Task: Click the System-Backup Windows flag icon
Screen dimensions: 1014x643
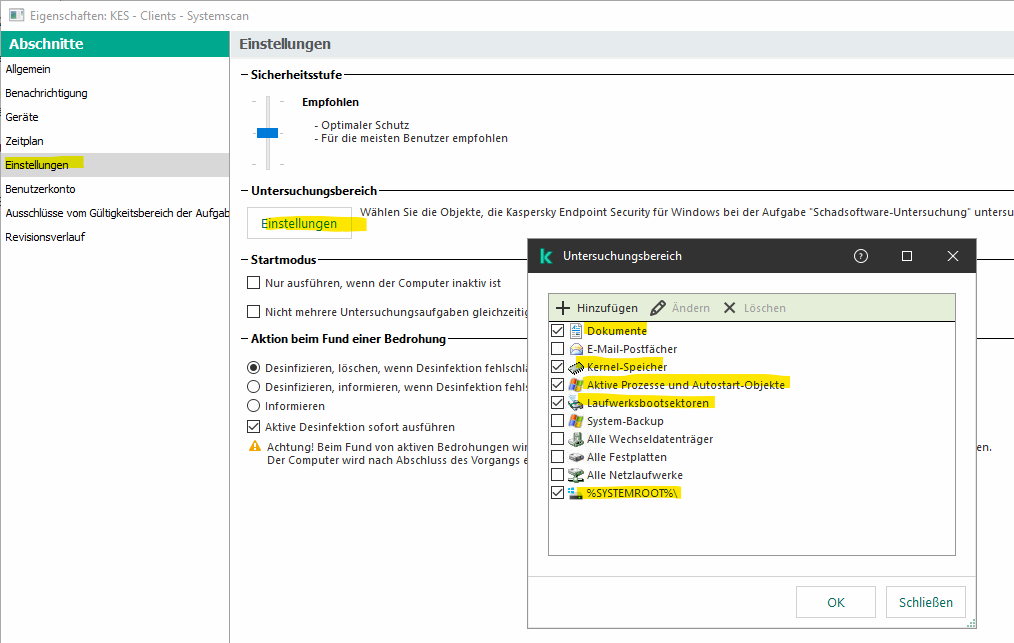Action: click(x=576, y=421)
